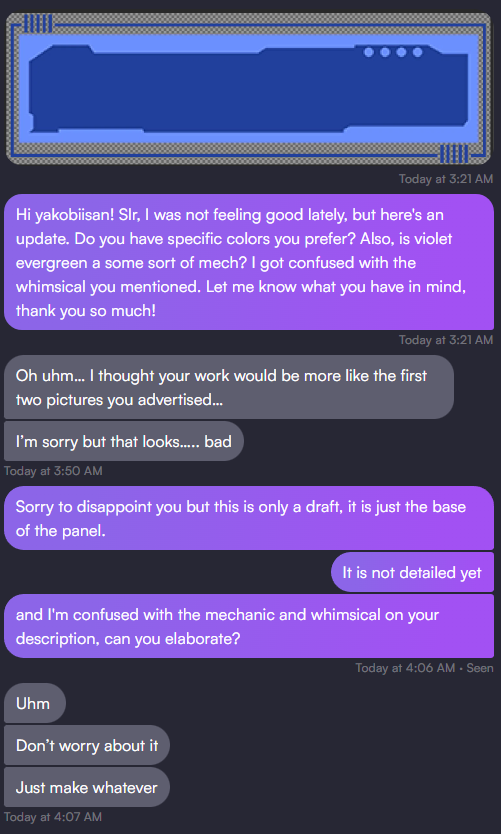Select the 'Hi yakobiisan!' update message bubble
The image size is (501, 834).
click(249, 262)
